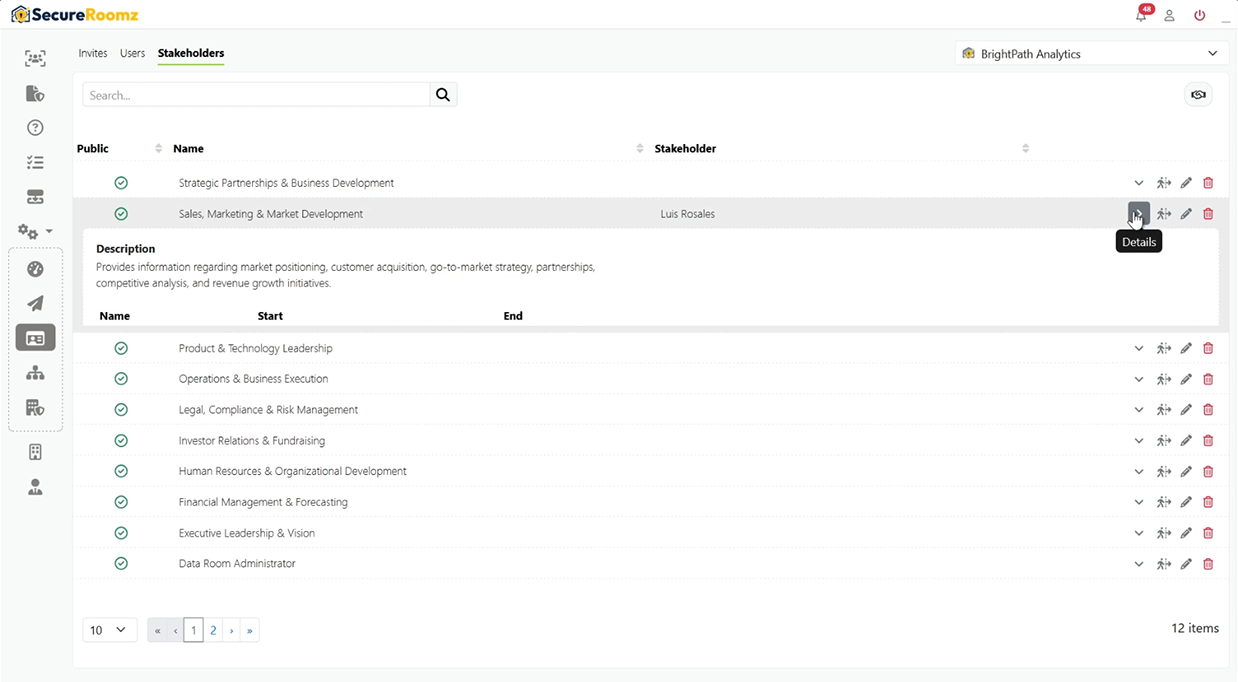Toggle Public check for Product & Technology Leadership
The width and height of the screenshot is (1238, 682).
coord(121,348)
